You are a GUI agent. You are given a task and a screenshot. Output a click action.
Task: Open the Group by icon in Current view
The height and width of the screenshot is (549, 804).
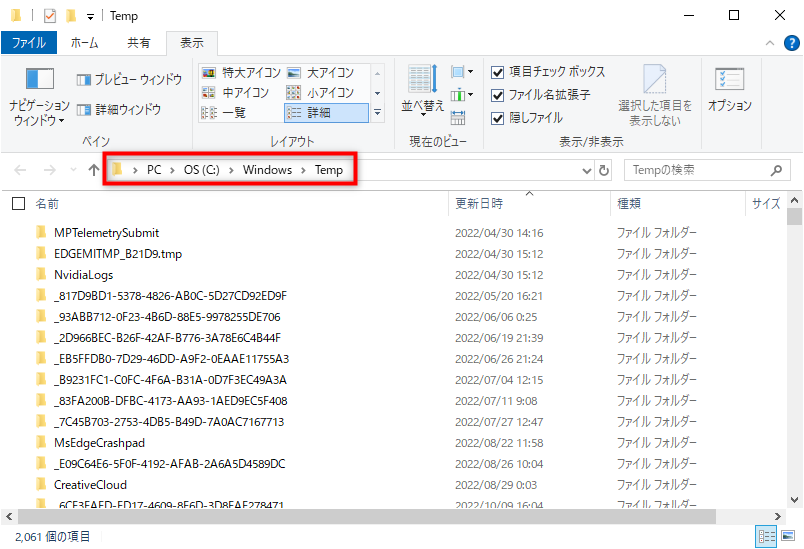click(462, 72)
